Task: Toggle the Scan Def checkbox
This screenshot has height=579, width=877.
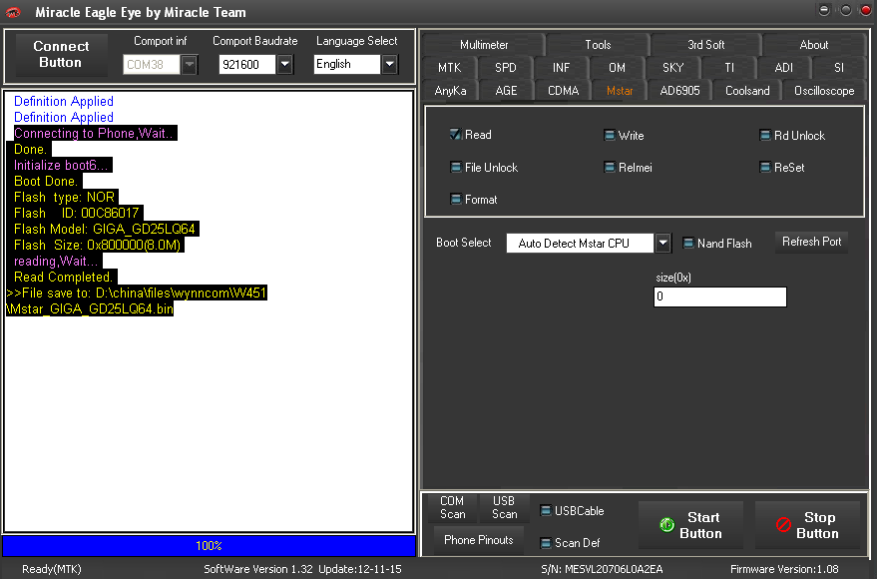Action: coord(545,543)
